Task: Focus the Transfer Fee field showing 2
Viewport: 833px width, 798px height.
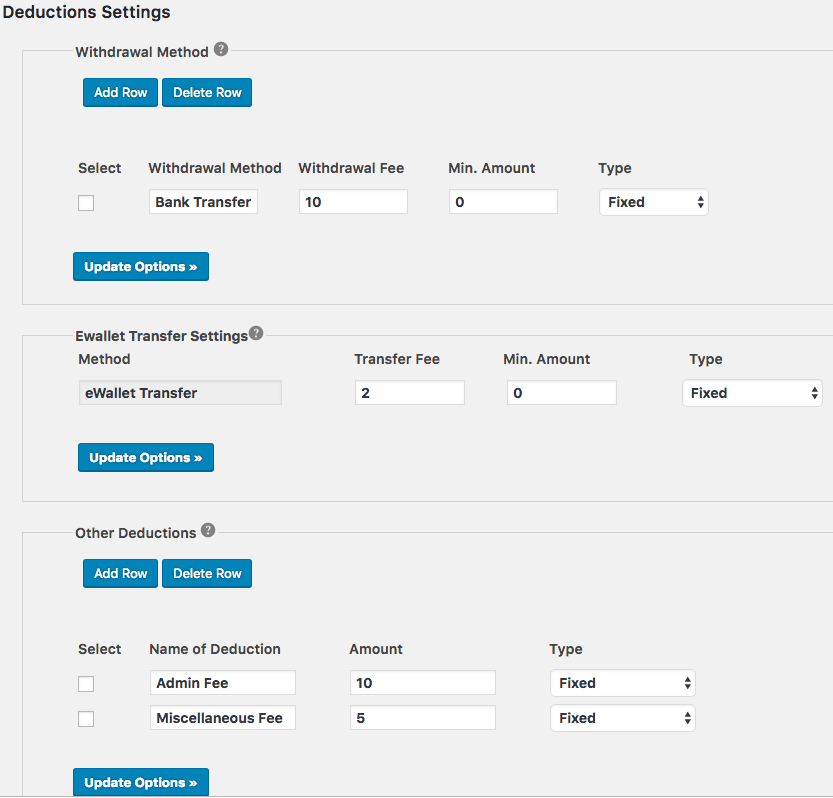Action: 410,393
